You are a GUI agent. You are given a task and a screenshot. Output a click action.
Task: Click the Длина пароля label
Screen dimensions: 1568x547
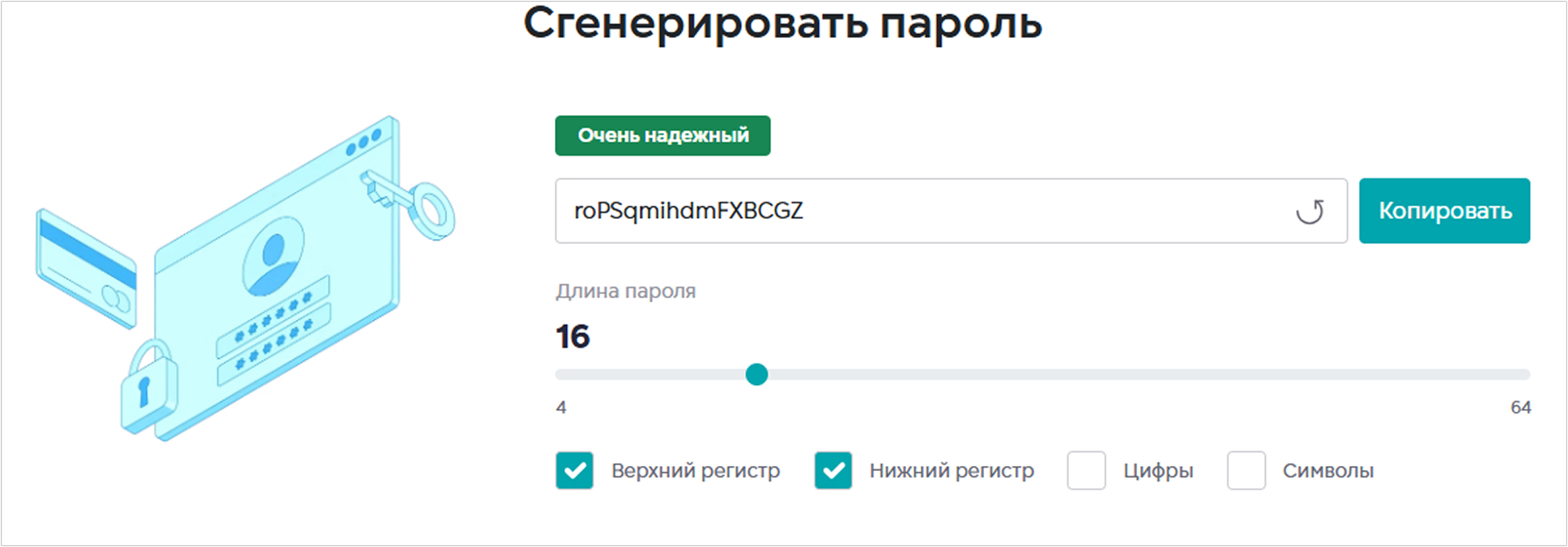pos(624,291)
